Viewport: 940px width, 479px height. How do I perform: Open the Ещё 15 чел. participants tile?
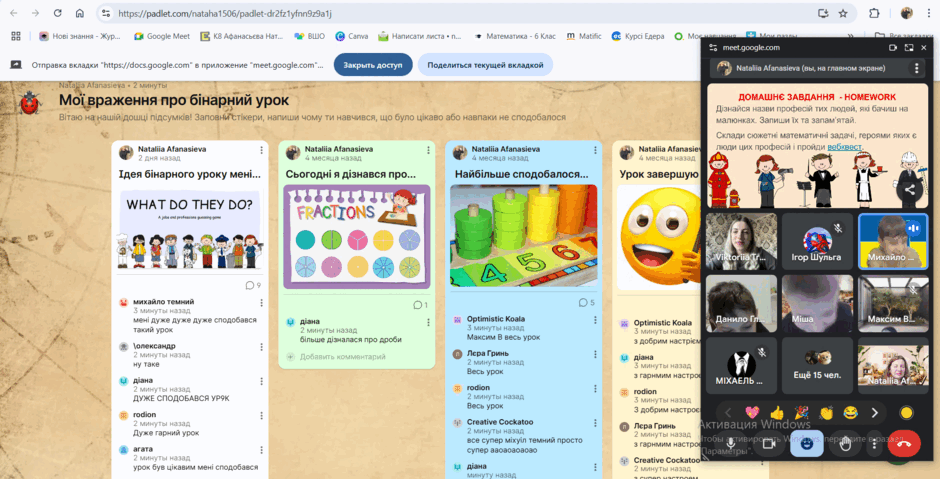click(x=817, y=365)
